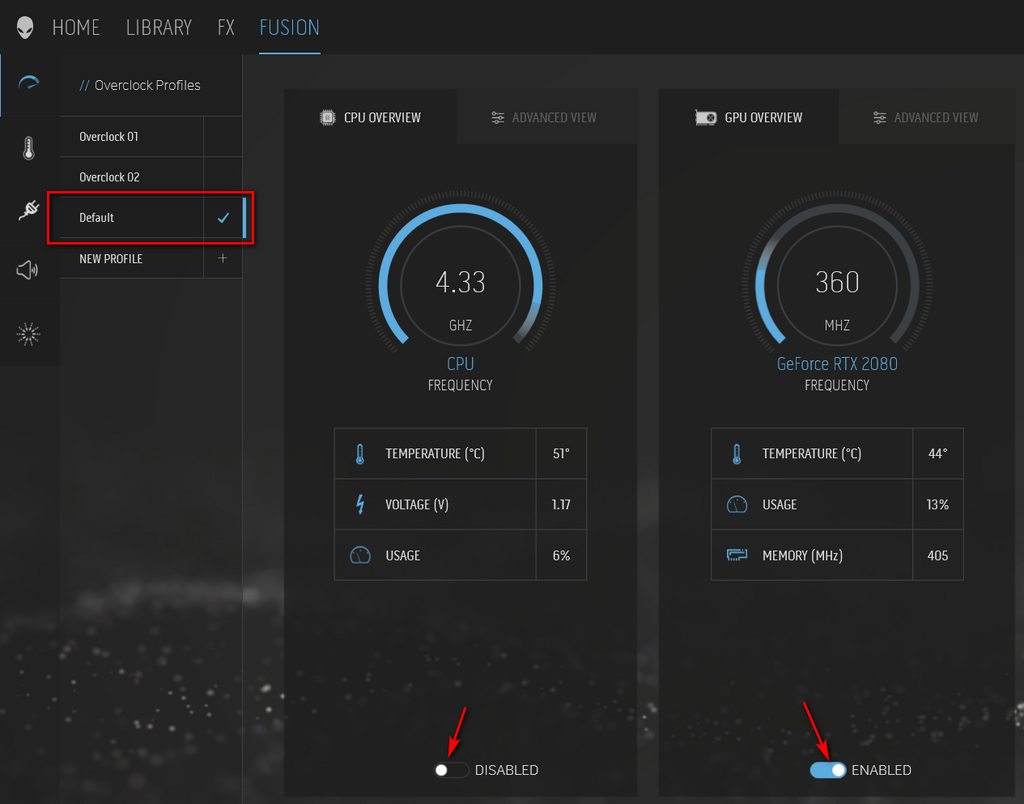Click the CPU chip icon
1024x804 pixels.
[327, 118]
